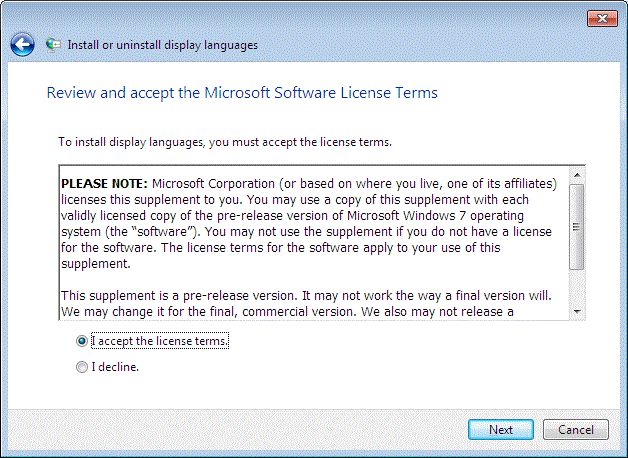
Task: Click the scrollbar track below the thumb
Action: (x=577, y=287)
